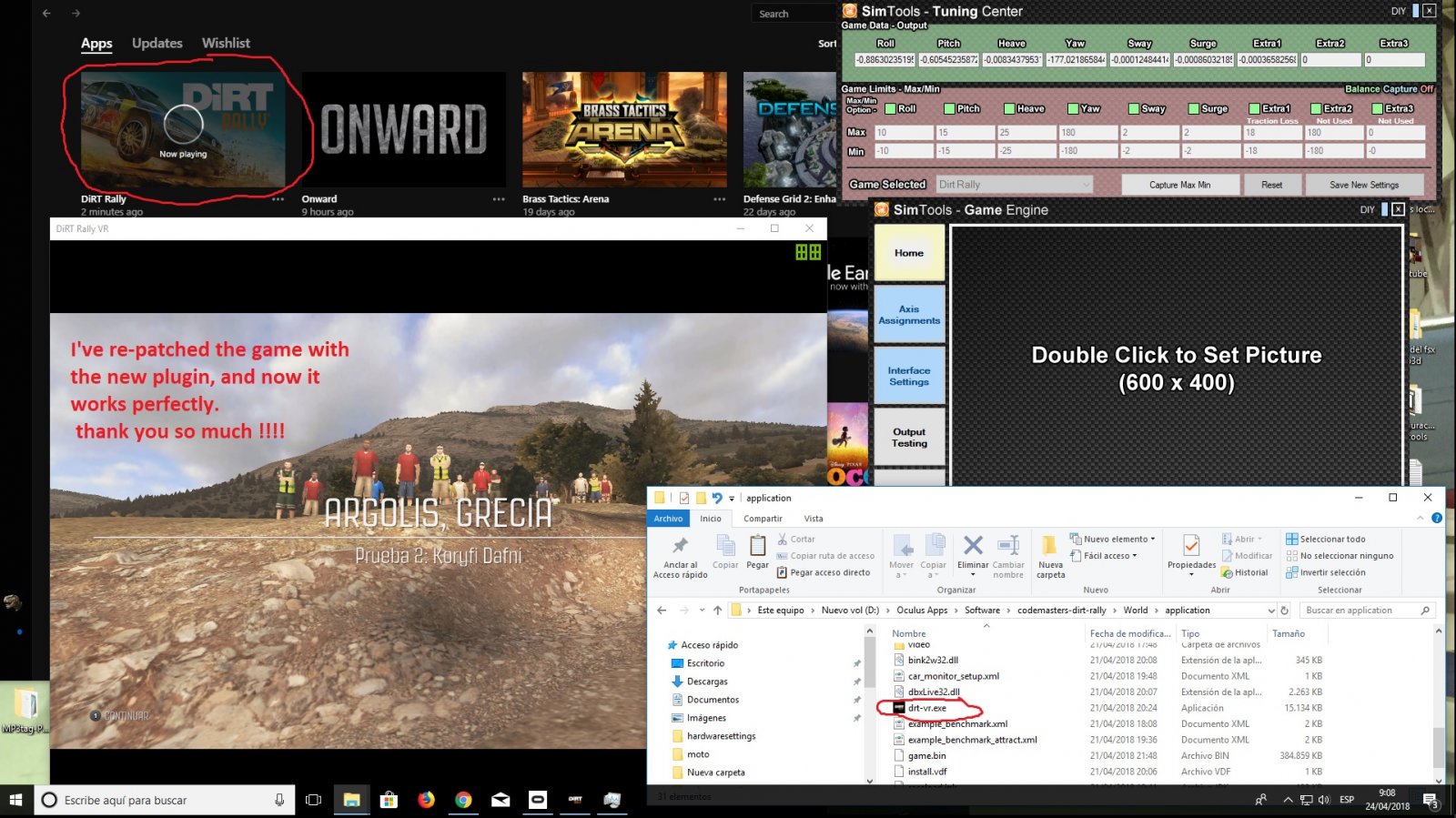Click the Buscar en application search field
Screen dimensions: 1456x818
pos(1367,611)
